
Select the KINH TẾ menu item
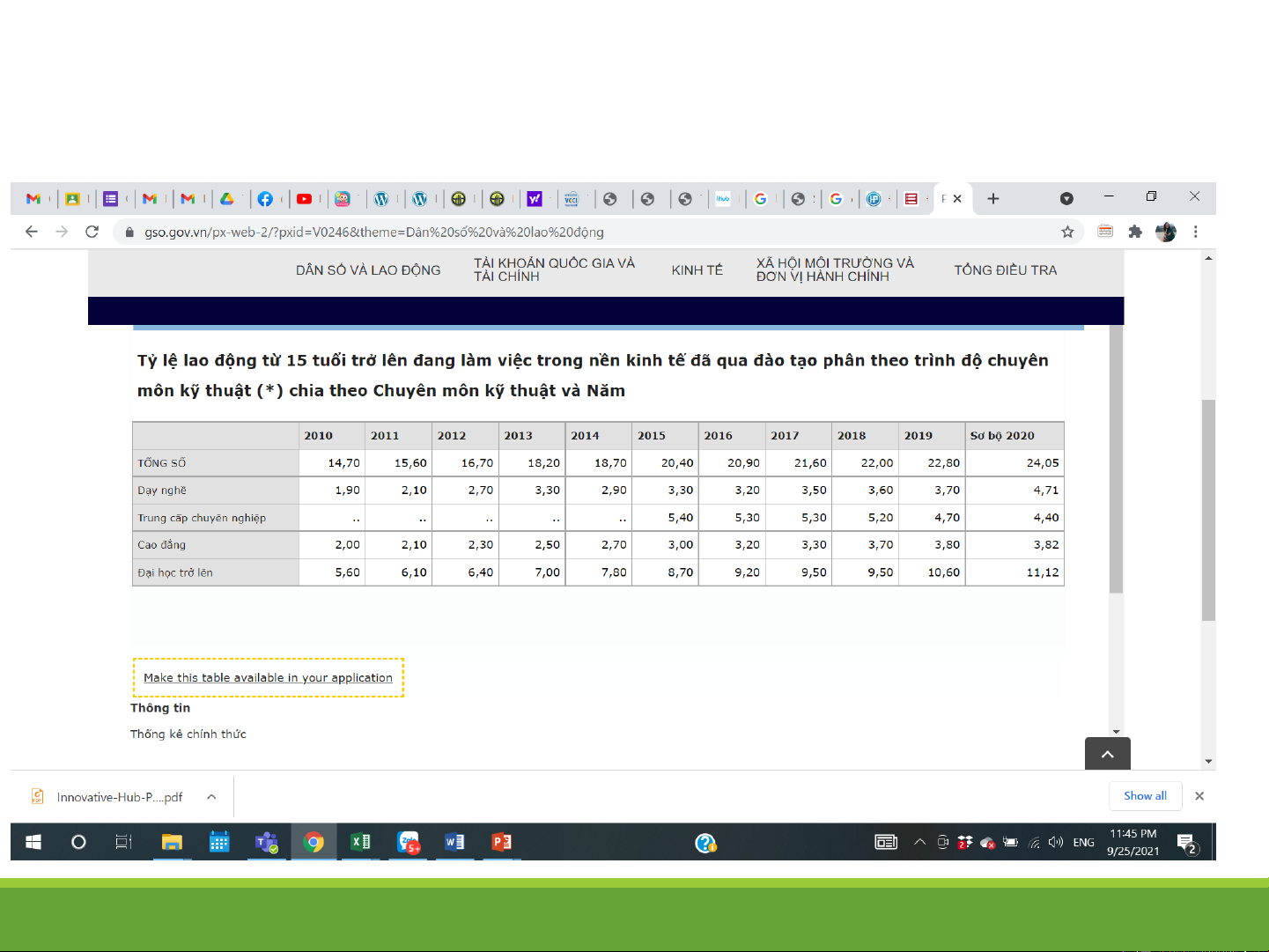tap(697, 270)
